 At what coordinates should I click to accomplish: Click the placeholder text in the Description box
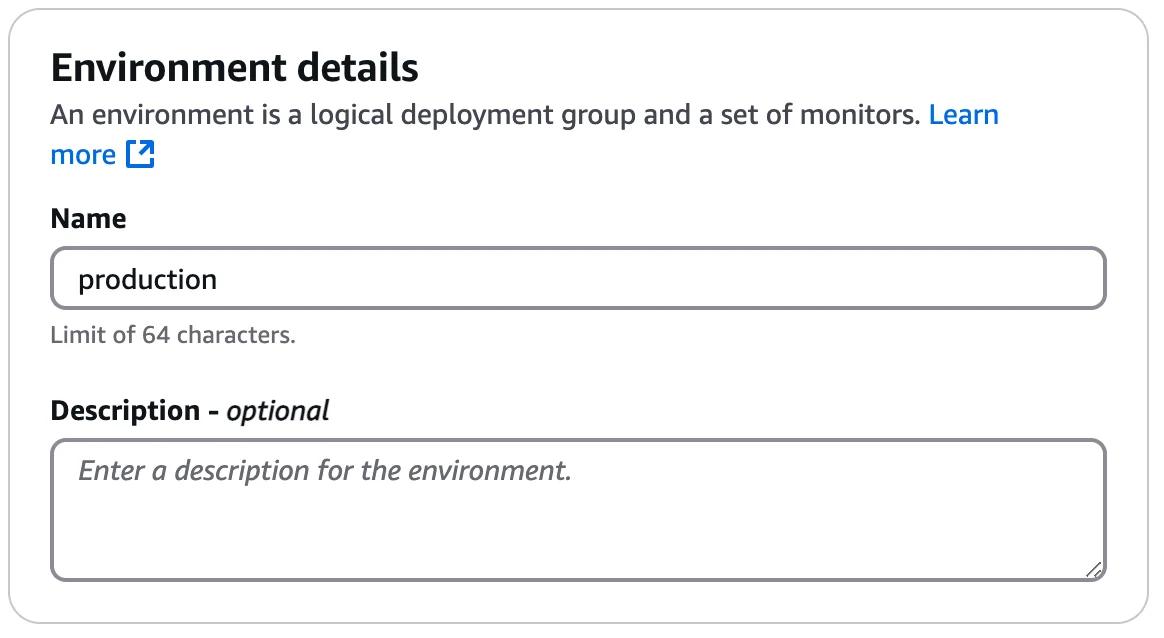click(320, 468)
